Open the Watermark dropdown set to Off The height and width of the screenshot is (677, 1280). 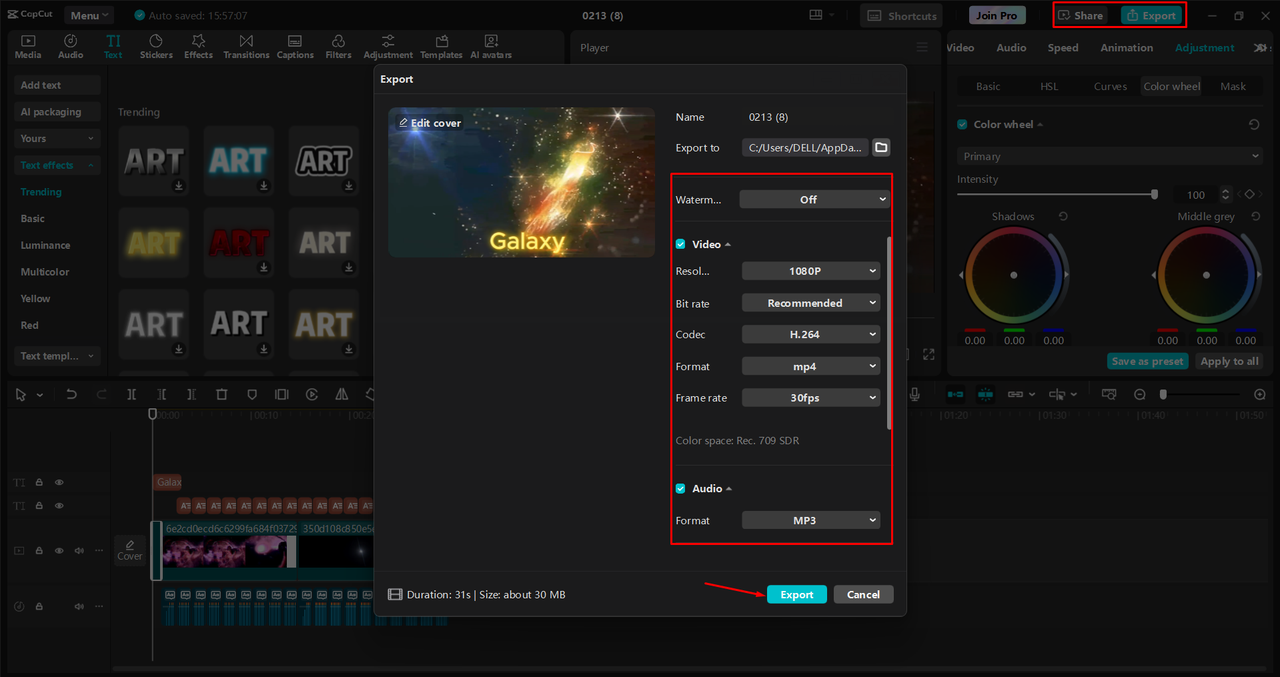814,199
